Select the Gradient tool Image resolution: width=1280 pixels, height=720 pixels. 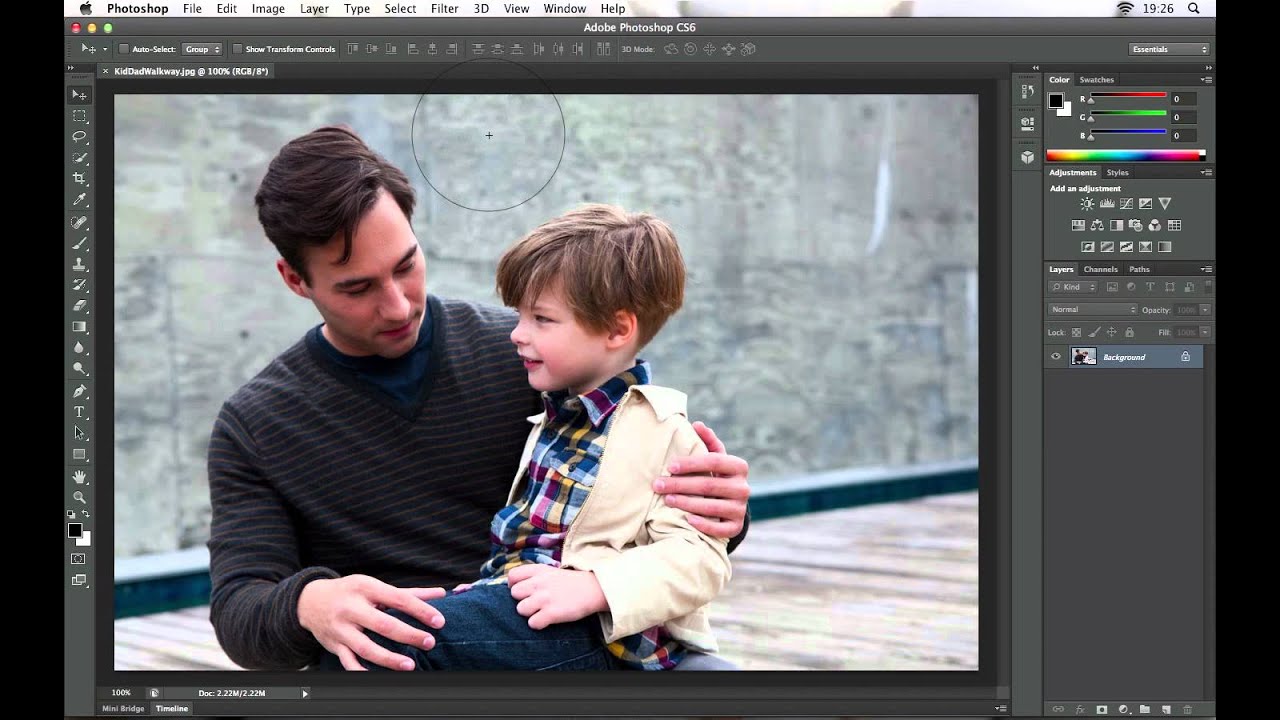coord(79,327)
